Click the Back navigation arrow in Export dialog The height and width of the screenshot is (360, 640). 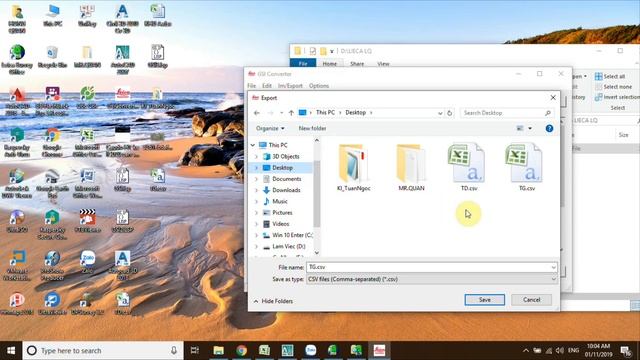tap(257, 113)
